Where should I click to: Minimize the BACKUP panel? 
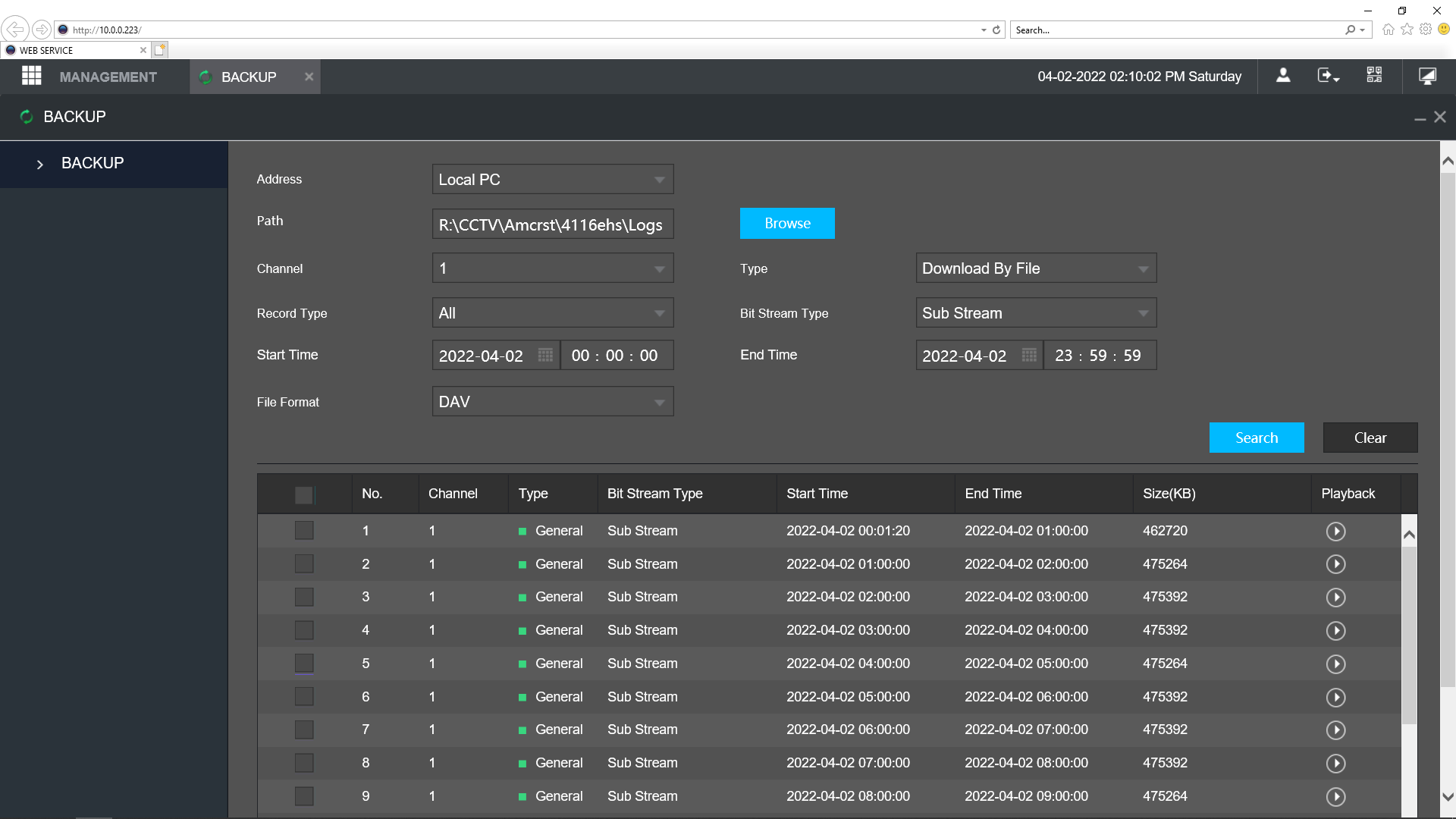point(1420,118)
